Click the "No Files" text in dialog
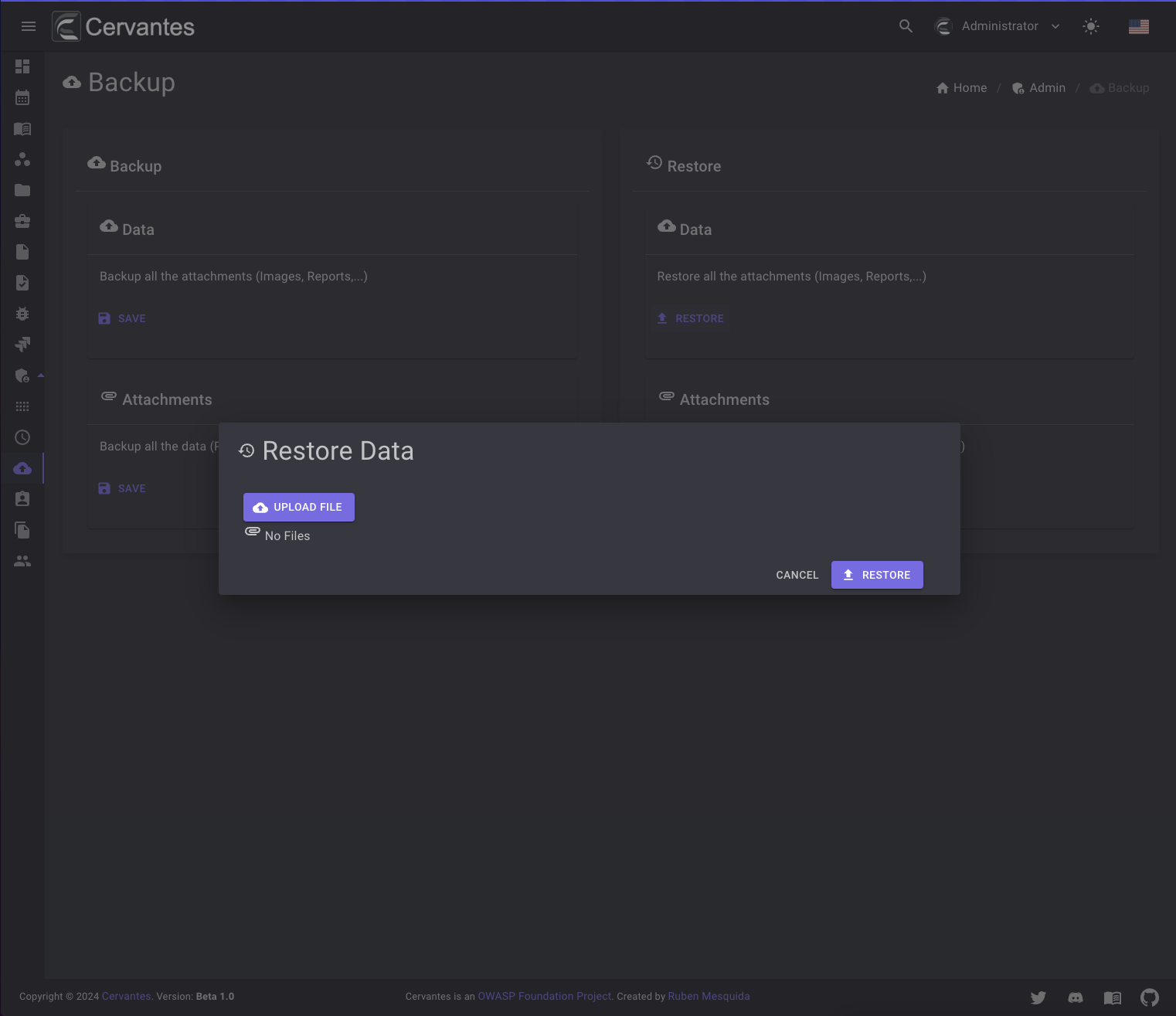 (x=287, y=535)
